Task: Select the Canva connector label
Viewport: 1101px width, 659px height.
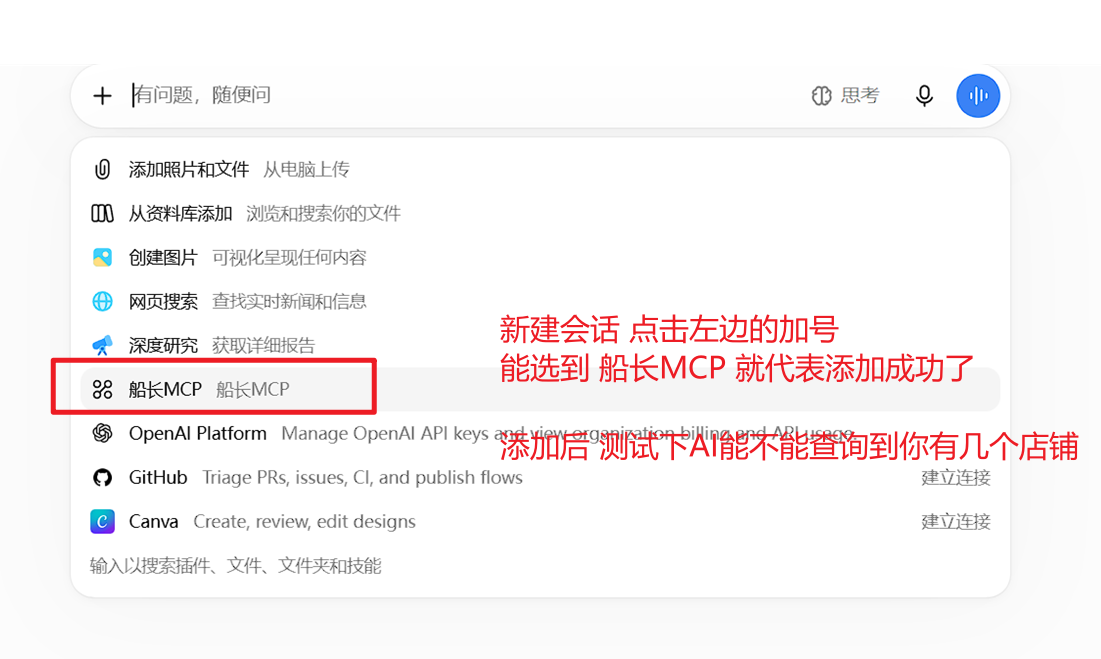Action: point(153,521)
